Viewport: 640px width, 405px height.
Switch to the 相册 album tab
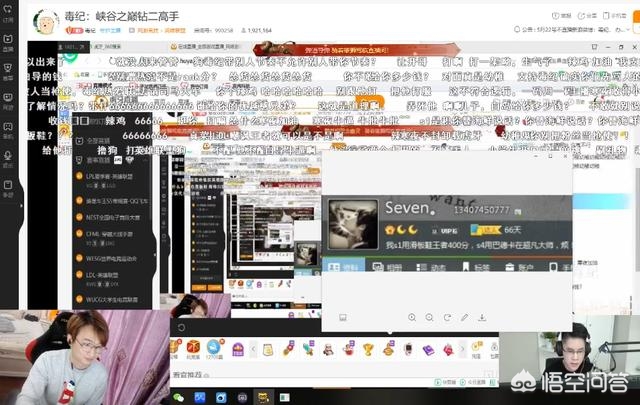pos(387,267)
